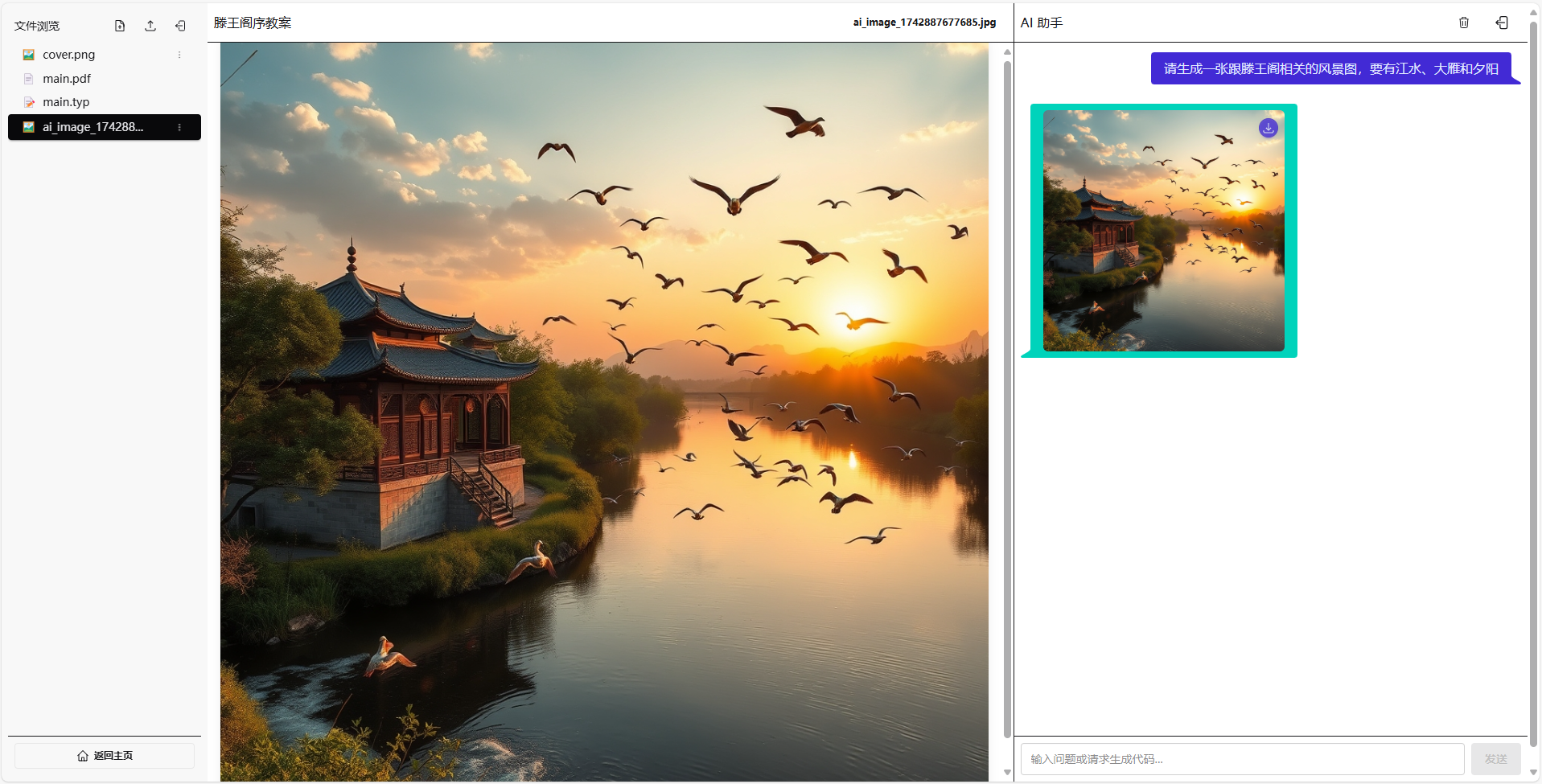Collapse the AI assistant panel
This screenshot has width=1542, height=784.
click(x=1501, y=23)
